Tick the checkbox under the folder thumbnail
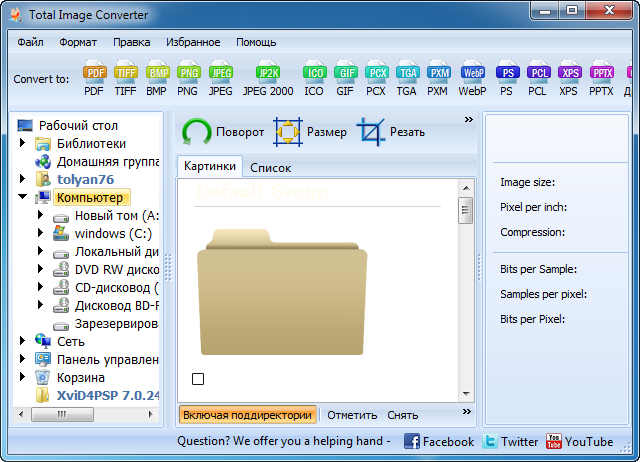640x462 pixels. click(x=198, y=379)
